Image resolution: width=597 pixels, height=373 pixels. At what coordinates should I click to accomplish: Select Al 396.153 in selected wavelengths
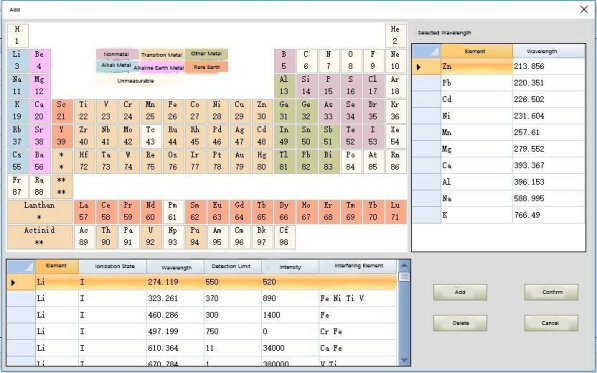pyautogui.click(x=498, y=182)
